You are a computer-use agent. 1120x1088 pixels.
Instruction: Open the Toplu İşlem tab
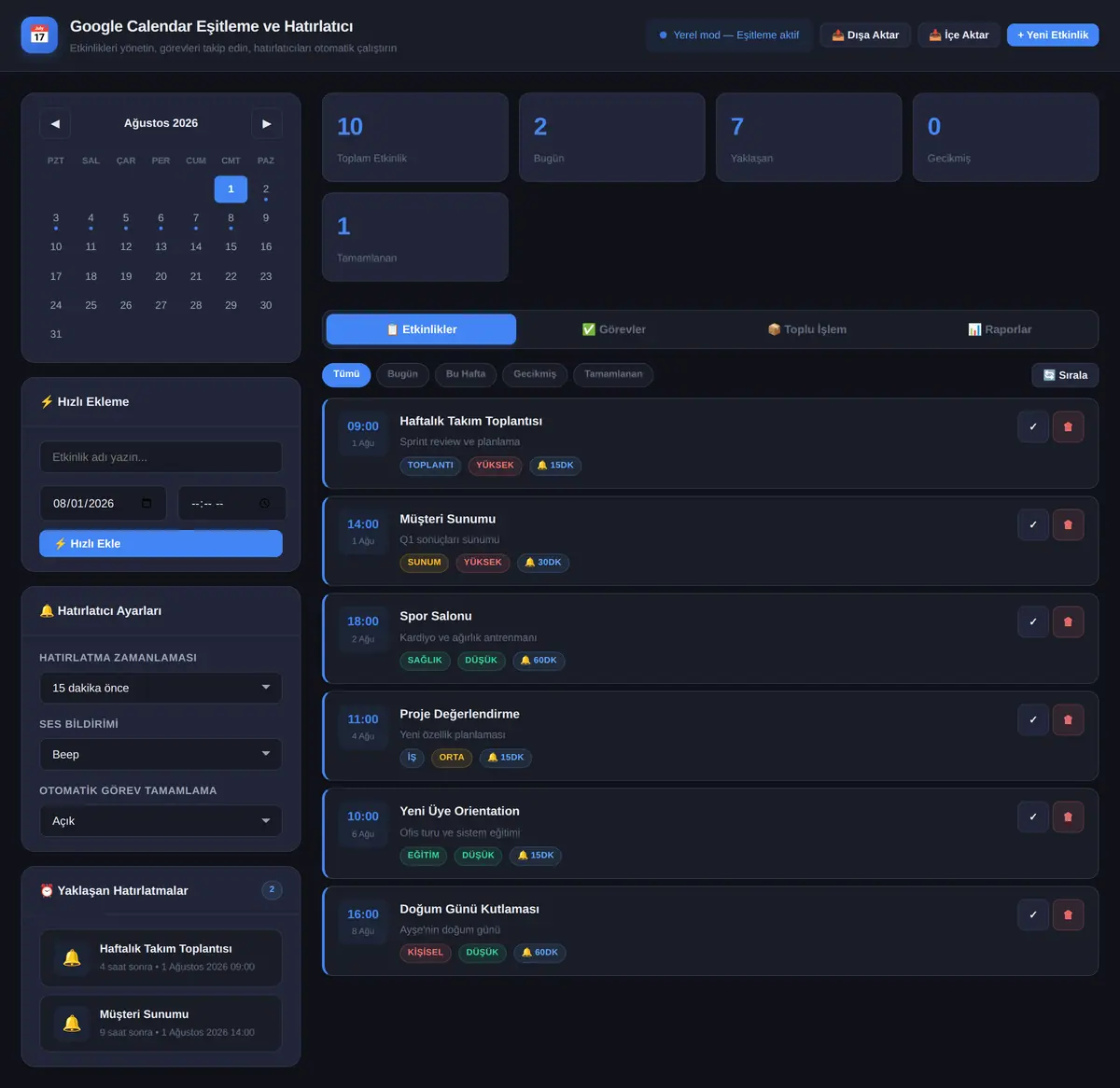[807, 329]
